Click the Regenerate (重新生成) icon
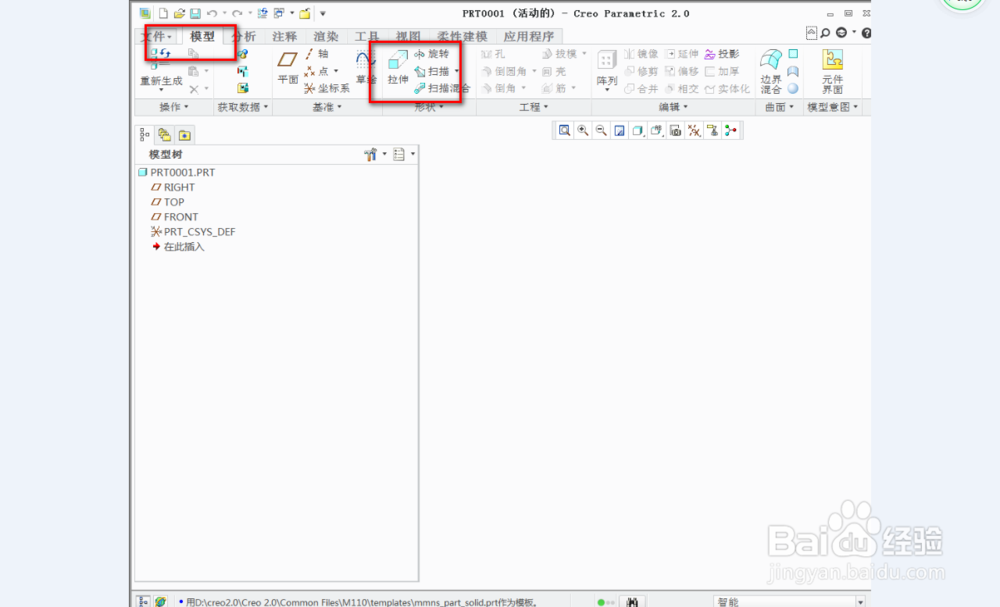The height and width of the screenshot is (607, 1000). pos(161,68)
